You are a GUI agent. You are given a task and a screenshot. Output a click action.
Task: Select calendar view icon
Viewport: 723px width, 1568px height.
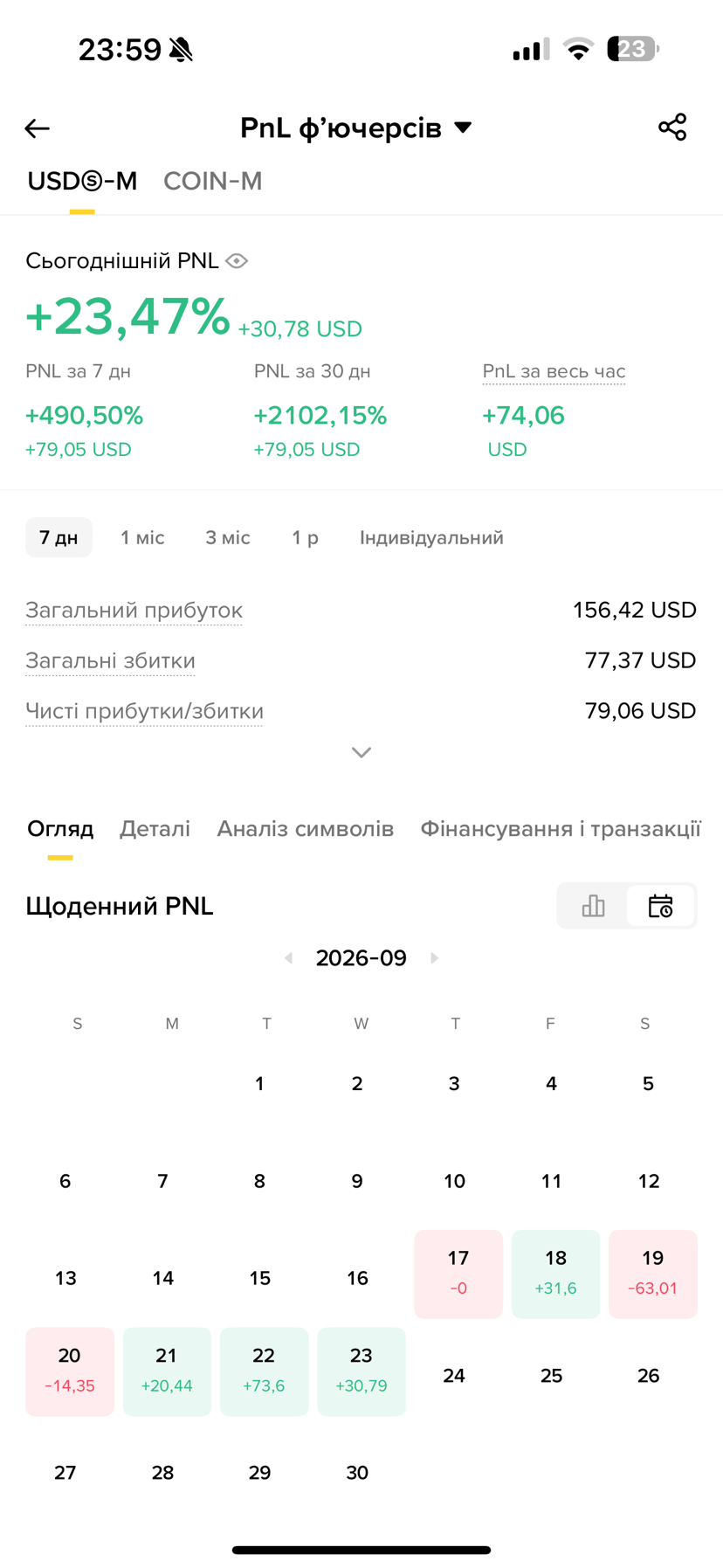661,906
